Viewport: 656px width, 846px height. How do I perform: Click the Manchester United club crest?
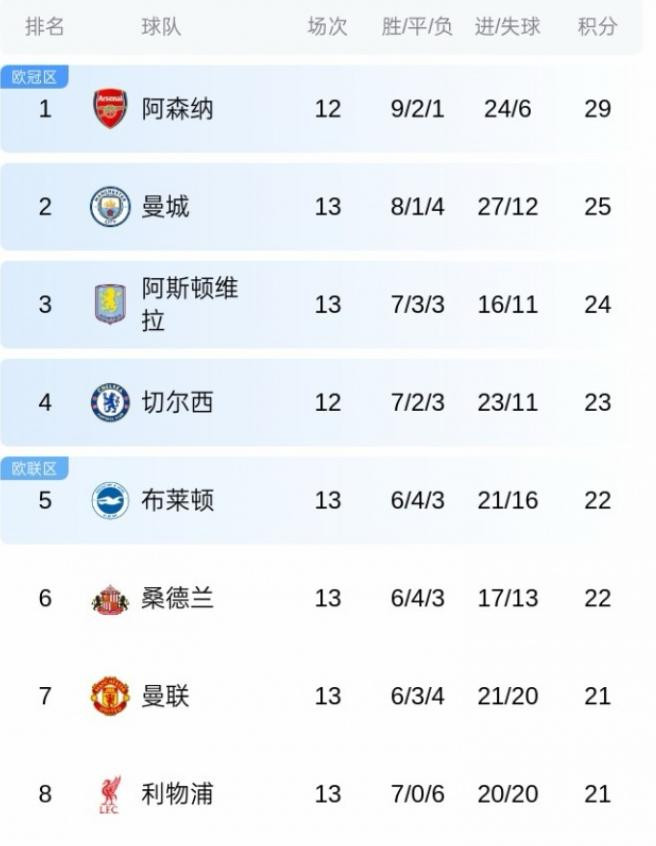tap(110, 696)
